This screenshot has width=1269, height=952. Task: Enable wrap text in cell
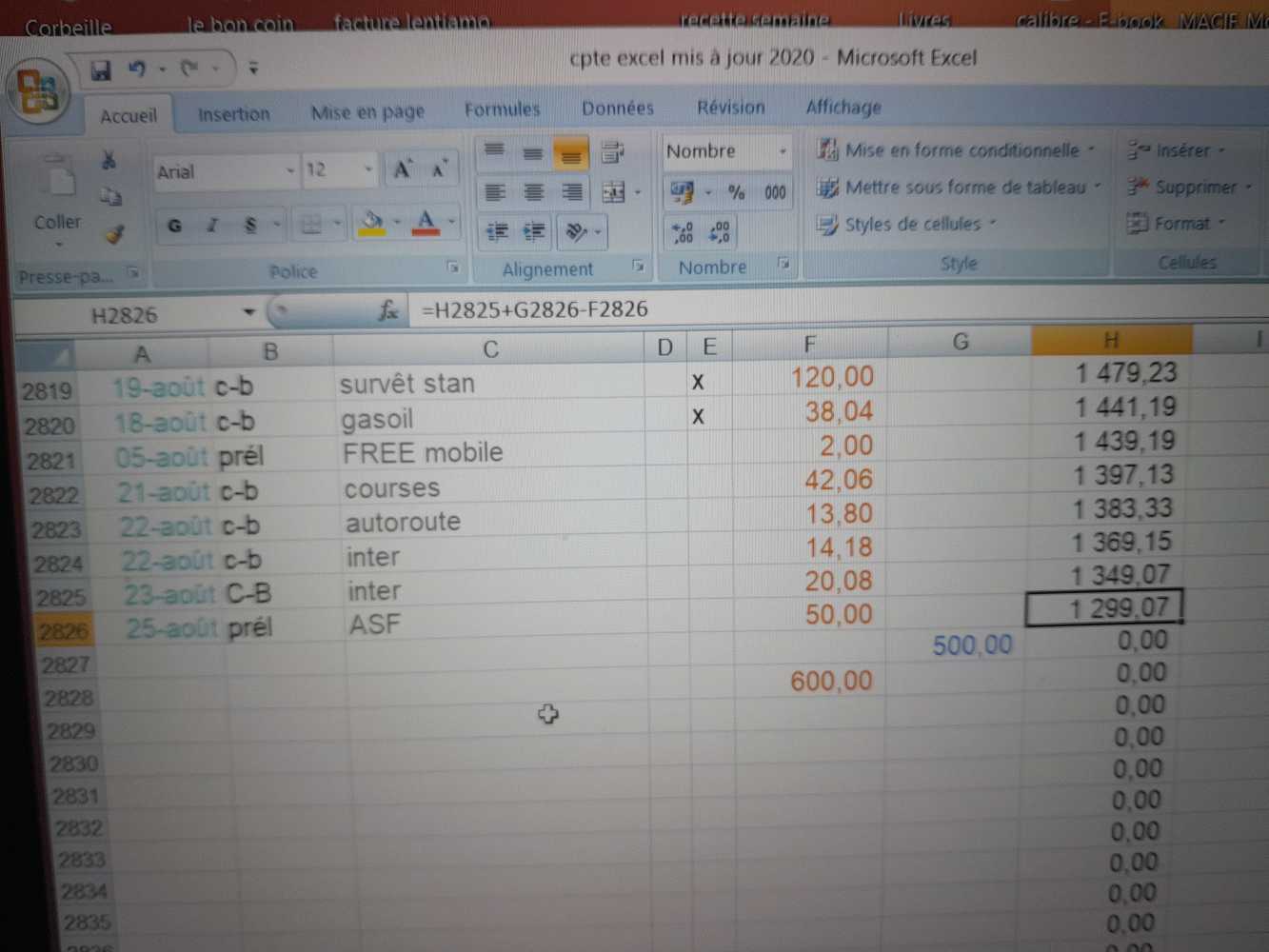(612, 152)
